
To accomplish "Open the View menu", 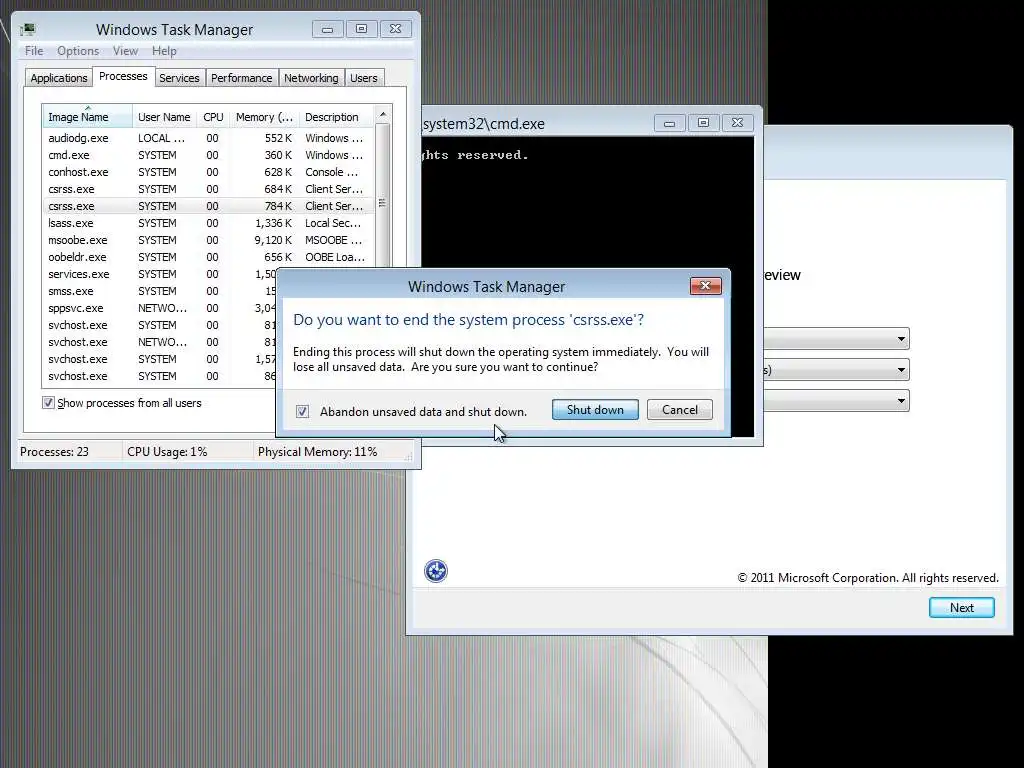I will 125,51.
